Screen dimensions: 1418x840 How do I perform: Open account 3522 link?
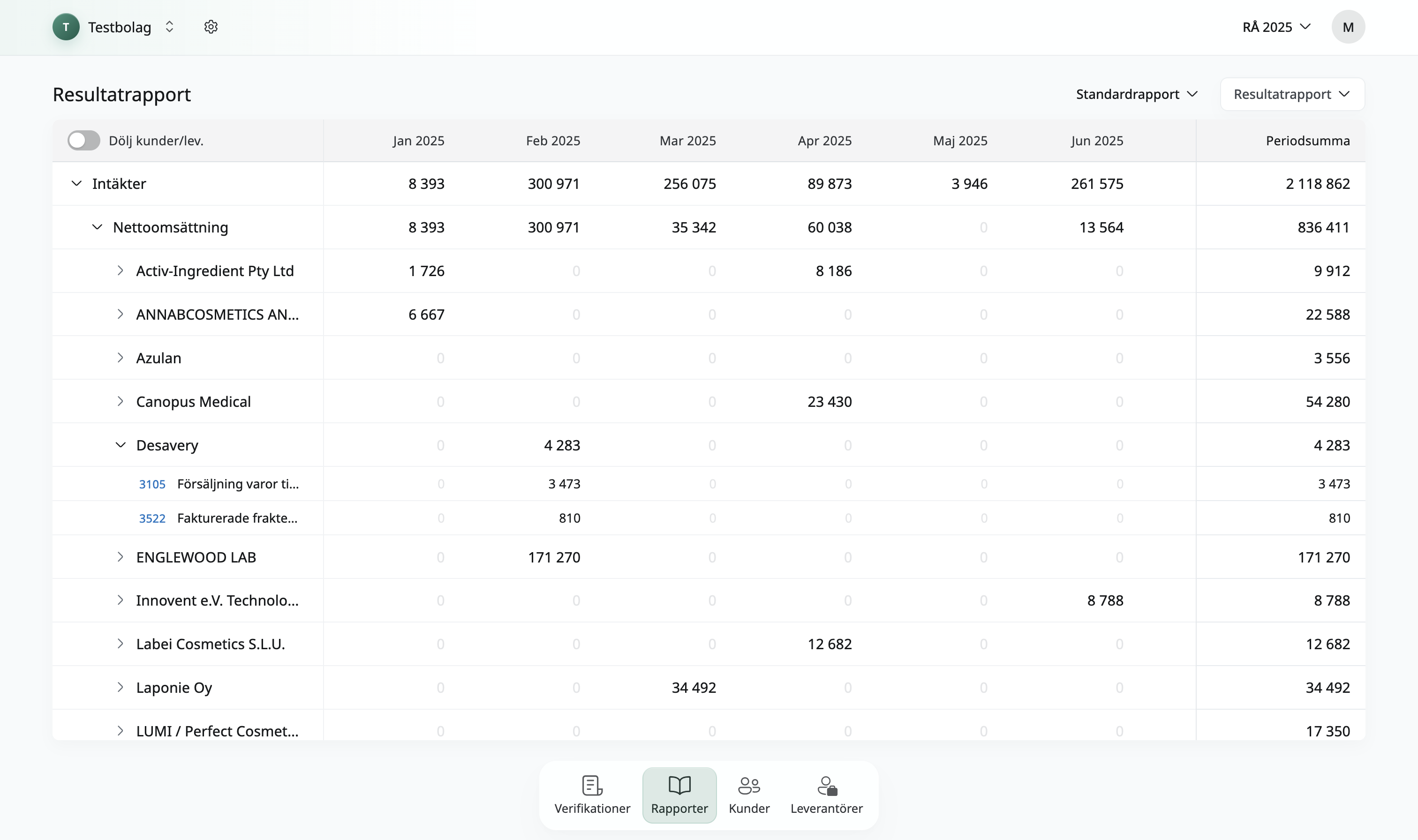(152, 518)
